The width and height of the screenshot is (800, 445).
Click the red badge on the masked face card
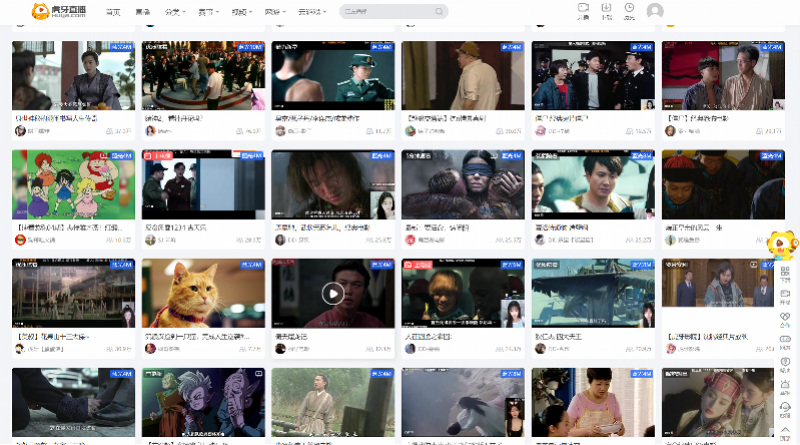pyautogui.click(x=418, y=264)
